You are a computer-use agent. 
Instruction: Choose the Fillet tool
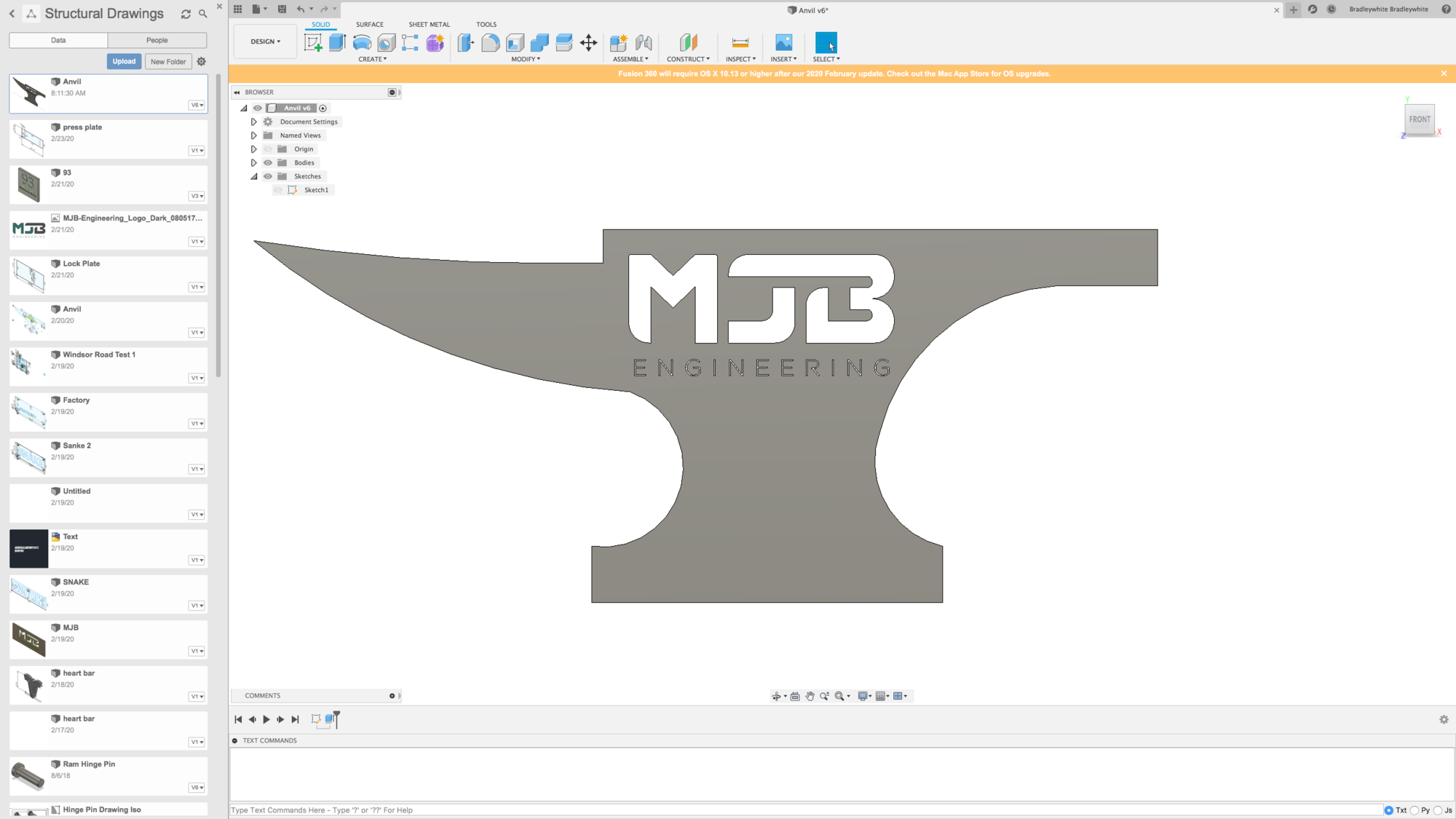tap(491, 43)
